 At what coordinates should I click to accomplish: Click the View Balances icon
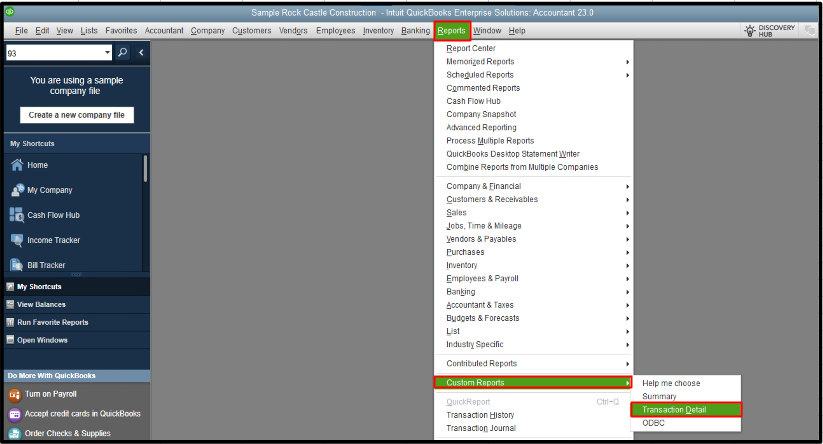click(x=10, y=304)
